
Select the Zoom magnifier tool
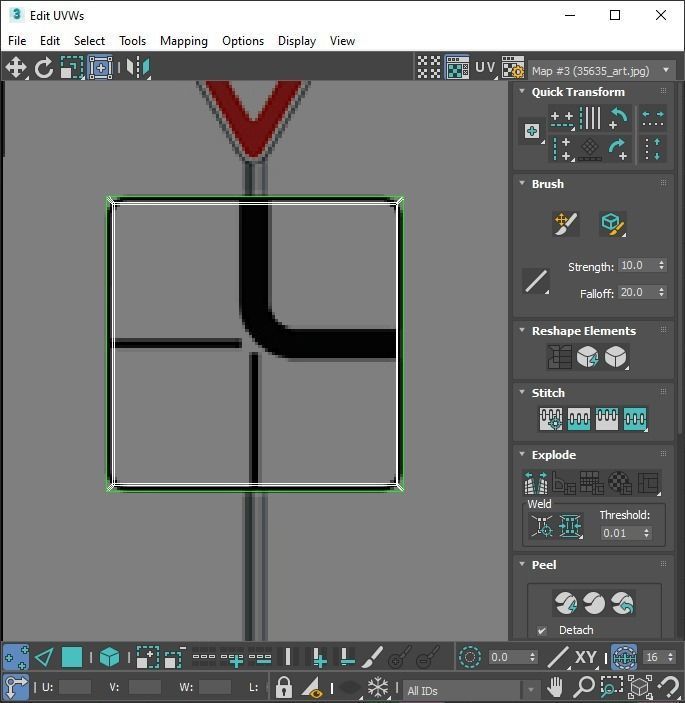[x=584, y=687]
